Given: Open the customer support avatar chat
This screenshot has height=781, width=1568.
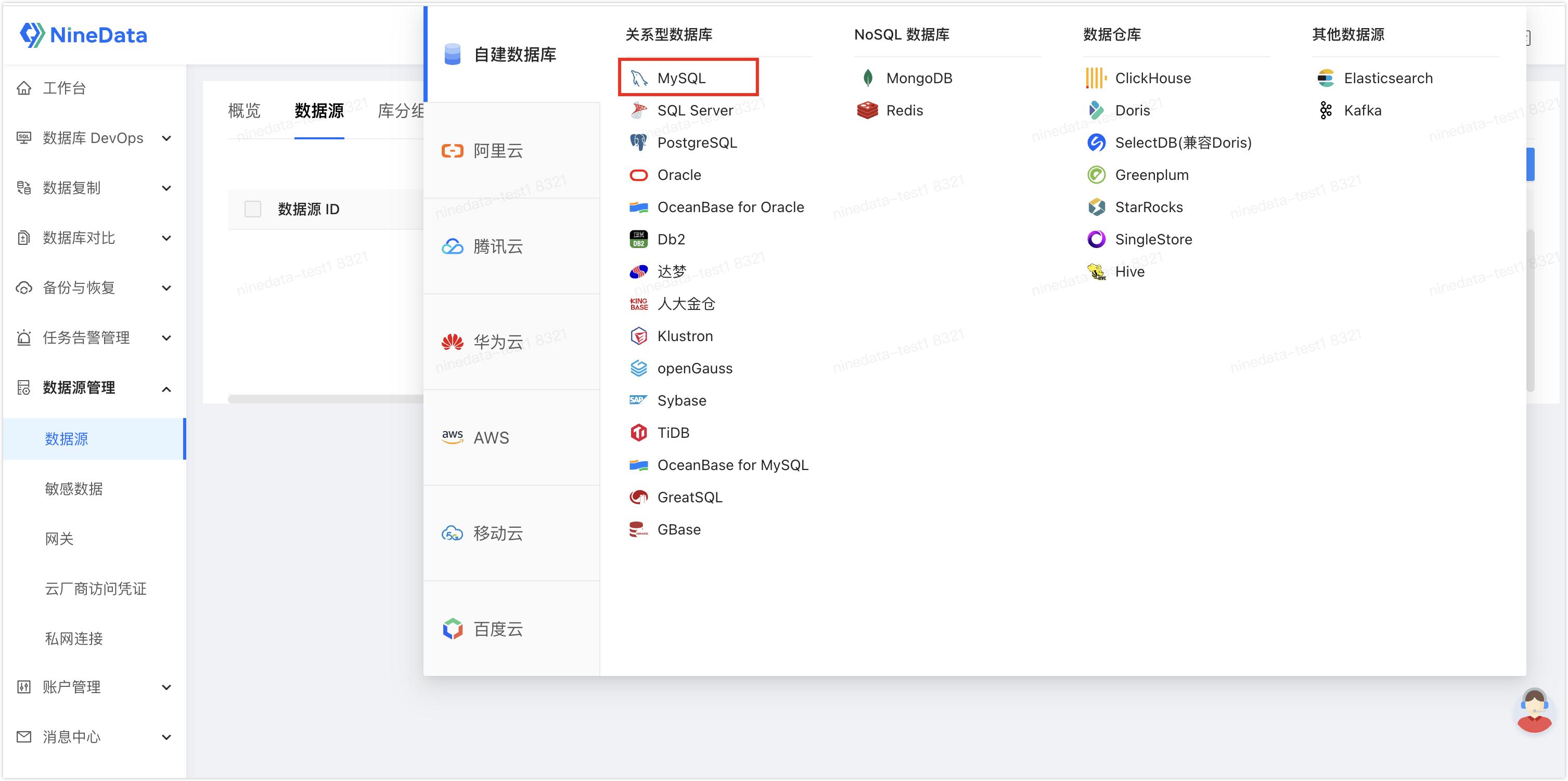Looking at the screenshot, I should (1534, 710).
